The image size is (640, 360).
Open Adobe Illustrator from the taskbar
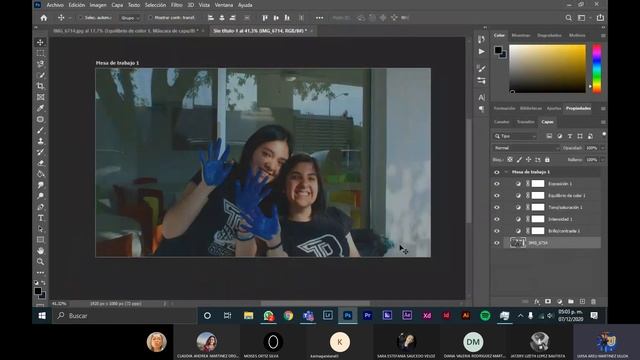click(x=465, y=316)
